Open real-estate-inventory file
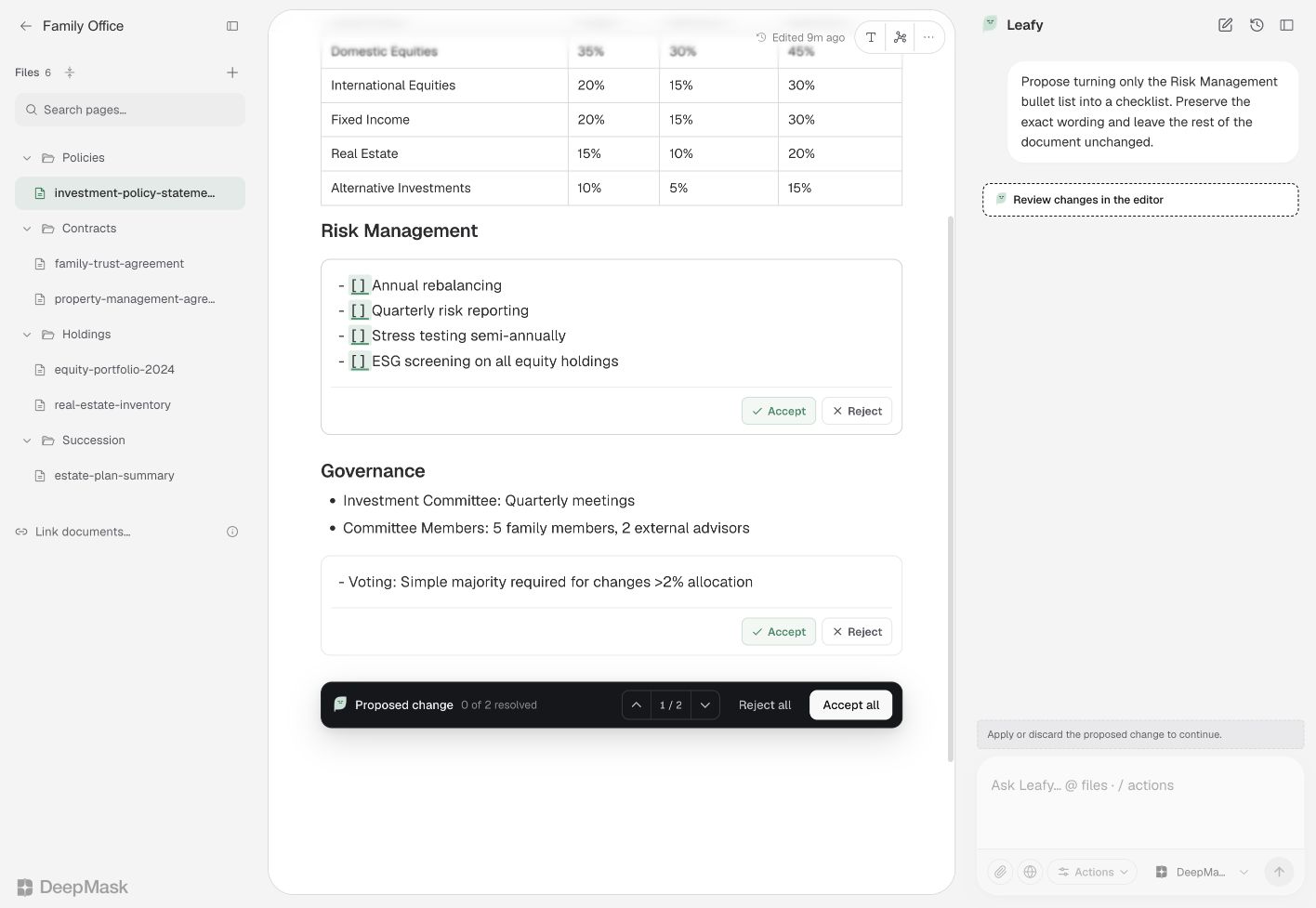This screenshot has width=1316, height=908. coord(130,405)
